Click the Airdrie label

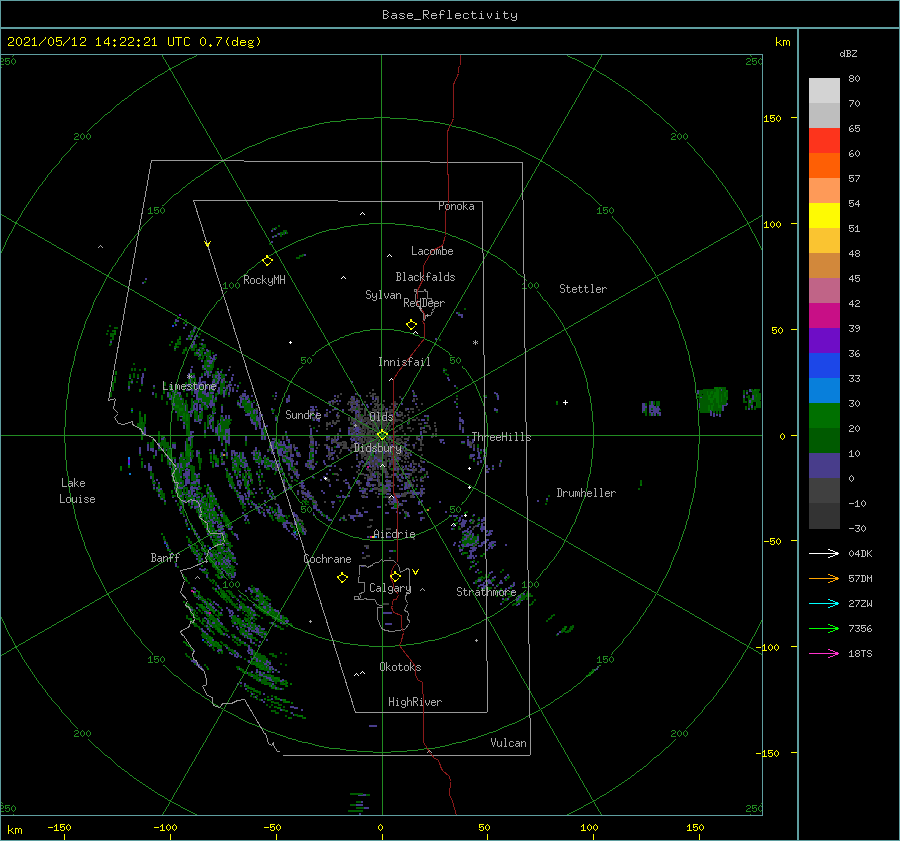pos(394,534)
